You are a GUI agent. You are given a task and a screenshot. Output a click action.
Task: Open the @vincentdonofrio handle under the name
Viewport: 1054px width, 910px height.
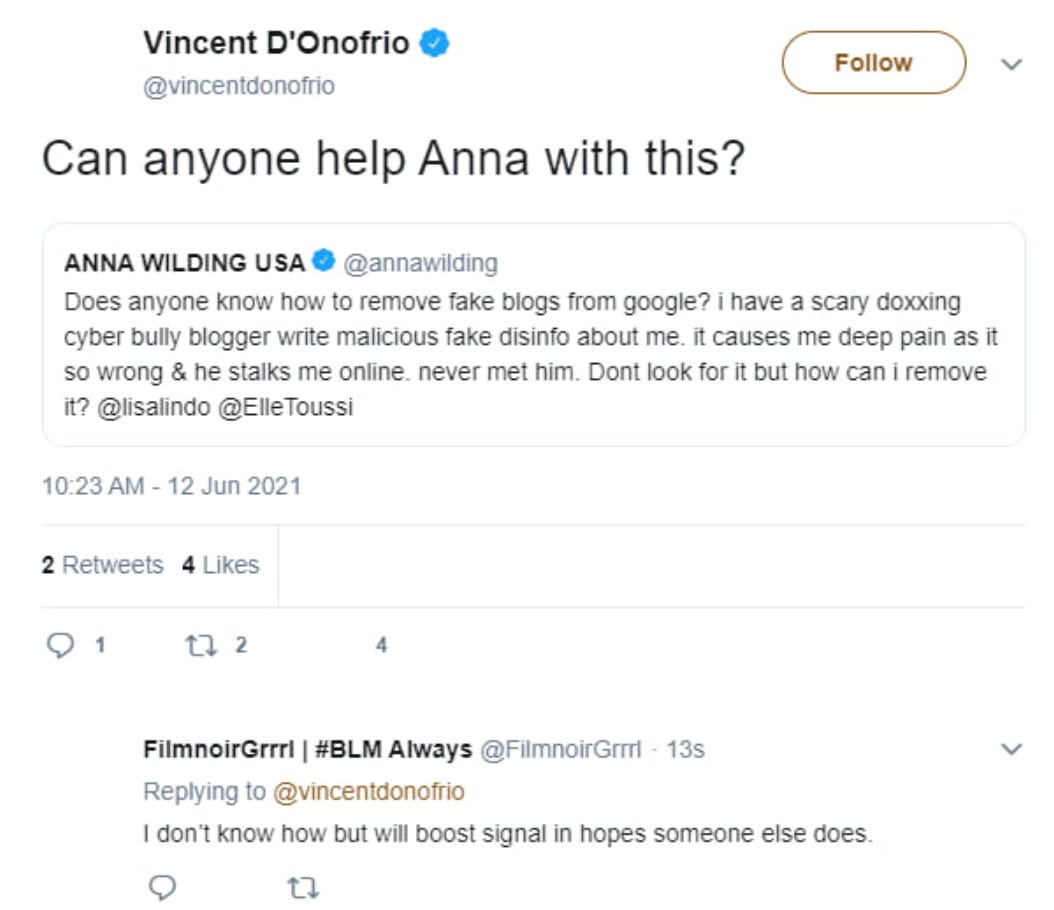click(x=239, y=86)
